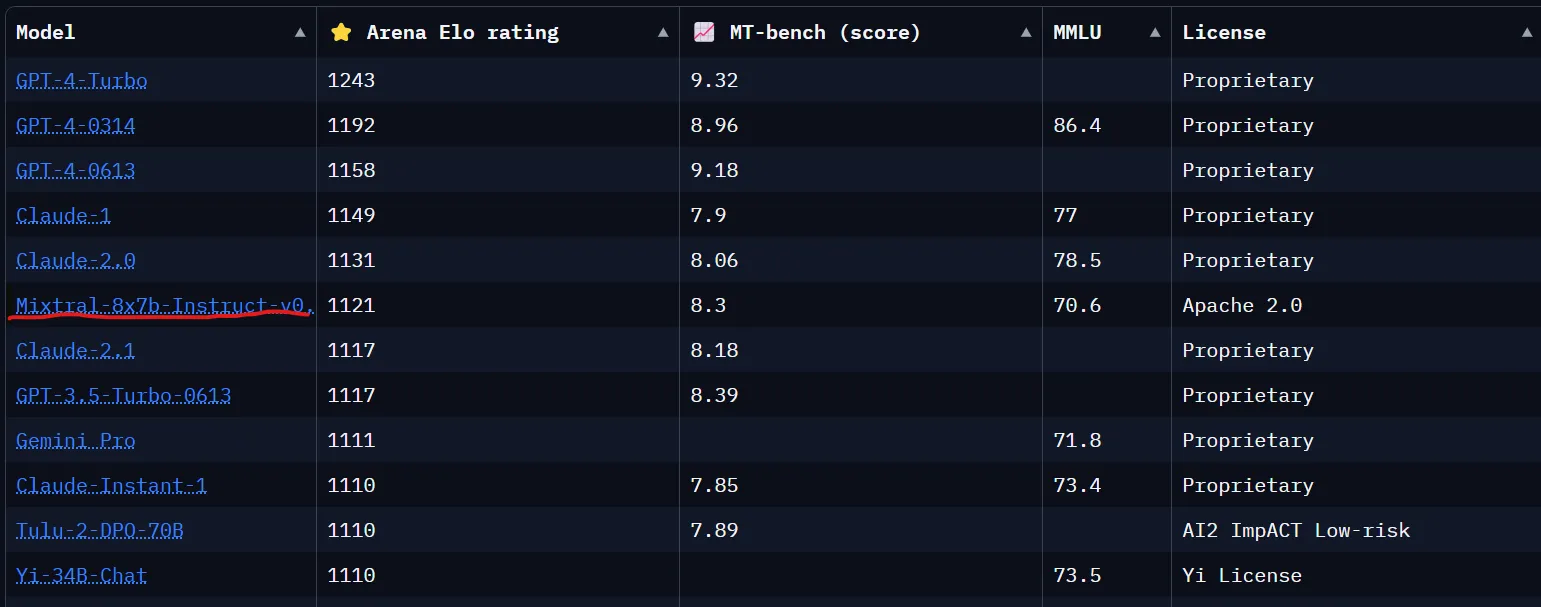Select the Elo value 1131
The width and height of the screenshot is (1541, 607).
tap(352, 260)
